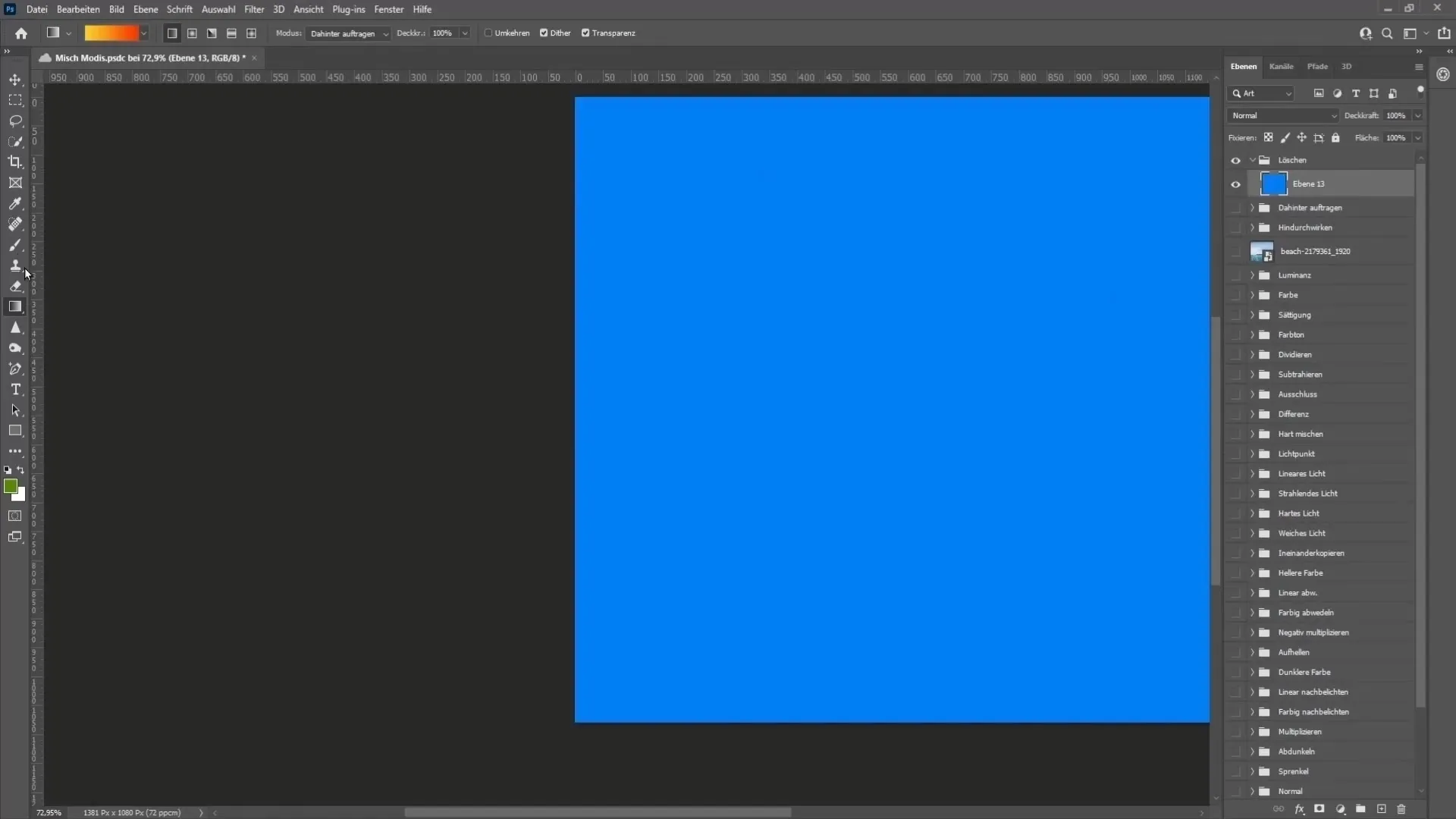Select the Lasso selection tool
1456x819 pixels.
[x=15, y=120]
